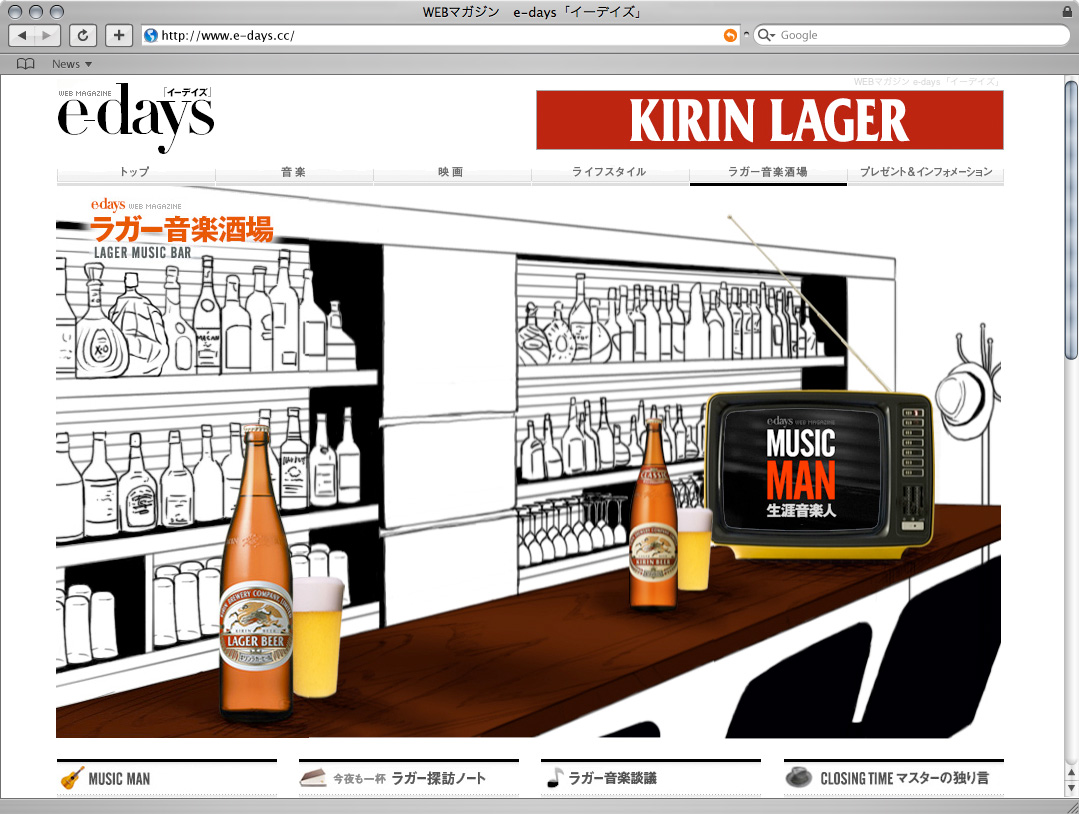Click the Google search magnifier dropdown

[x=766, y=35]
